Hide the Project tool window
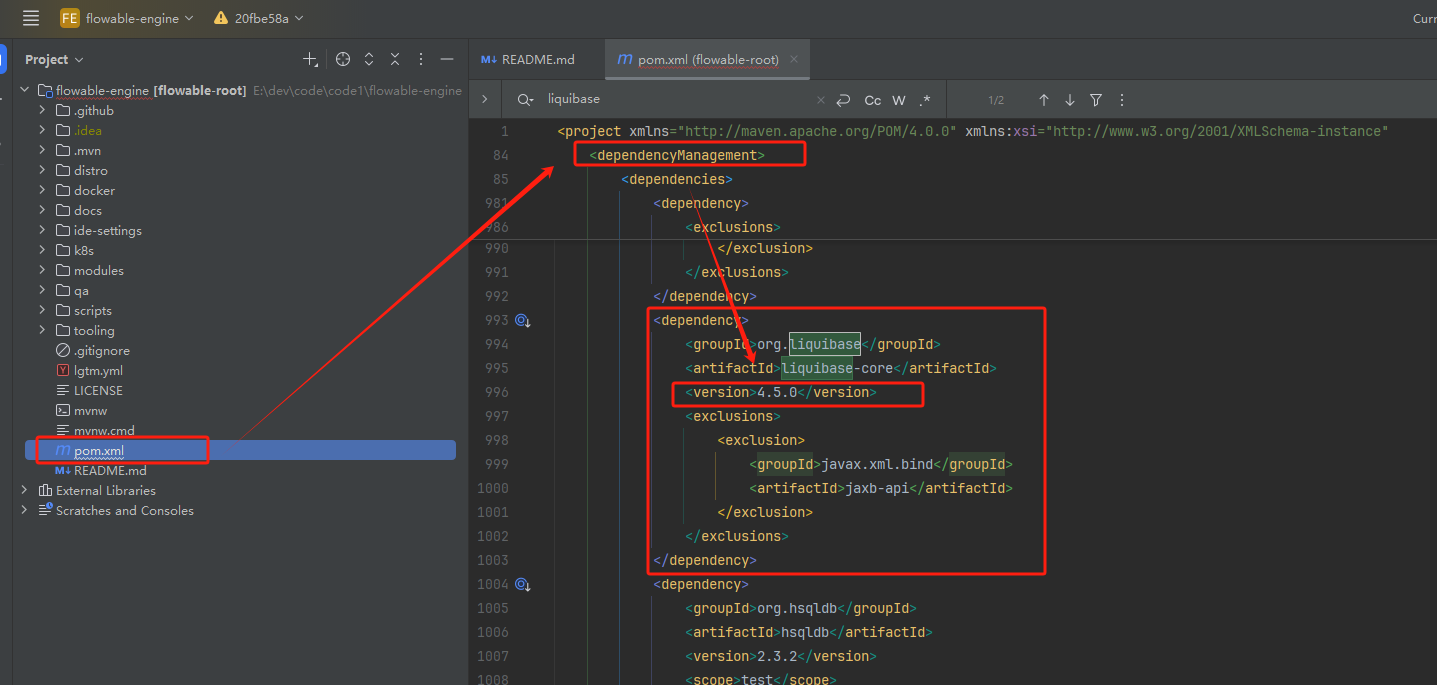1437x685 pixels. coord(447,59)
